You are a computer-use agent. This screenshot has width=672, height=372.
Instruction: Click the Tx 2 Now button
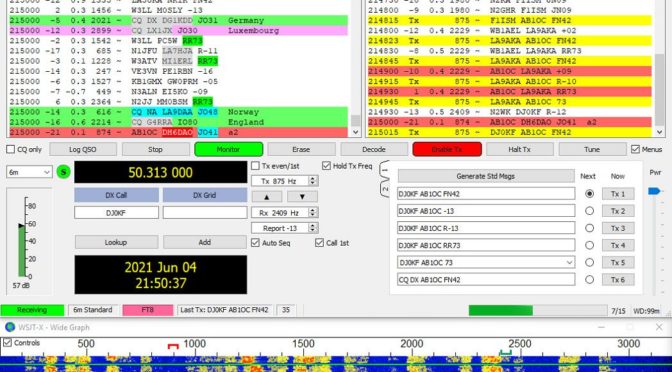618,211
